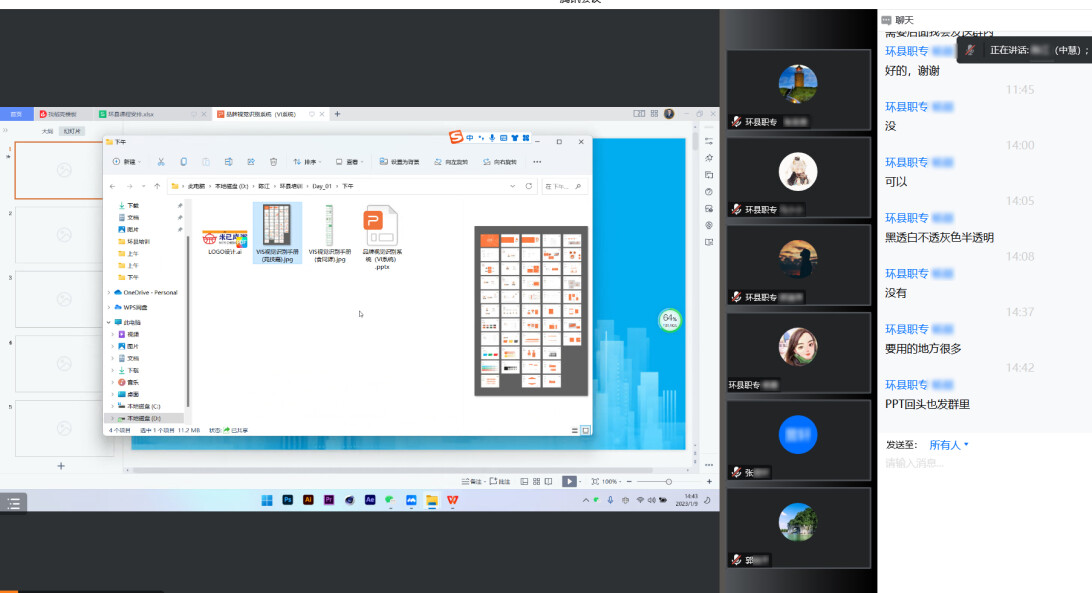This screenshot has height=593, width=1092.
Task: Open Photoshop from the taskbar
Action: click(288, 499)
